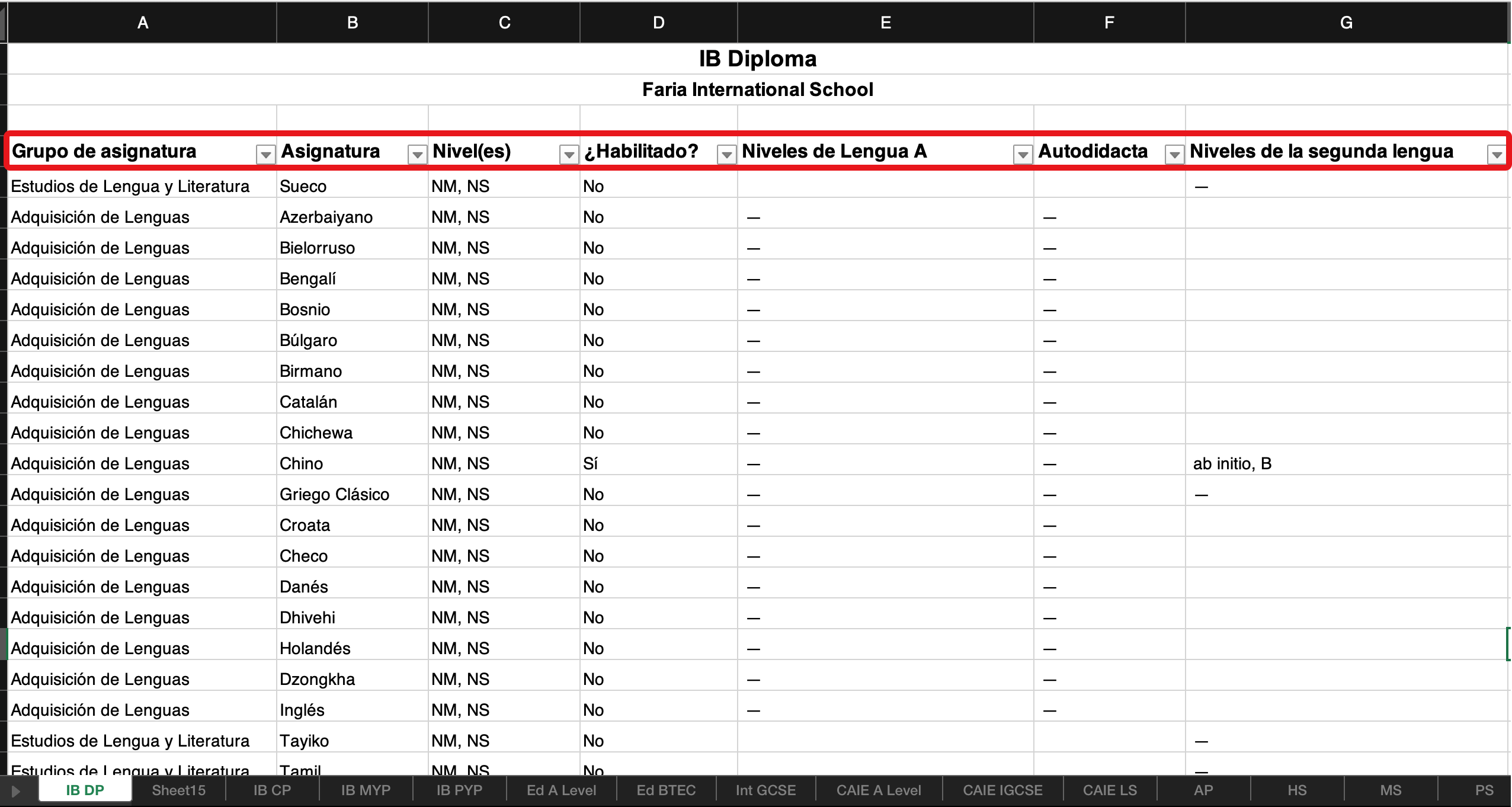Screen dimensions: 1512x807
Task: Click the IB Diploma title cell
Action: (x=757, y=59)
